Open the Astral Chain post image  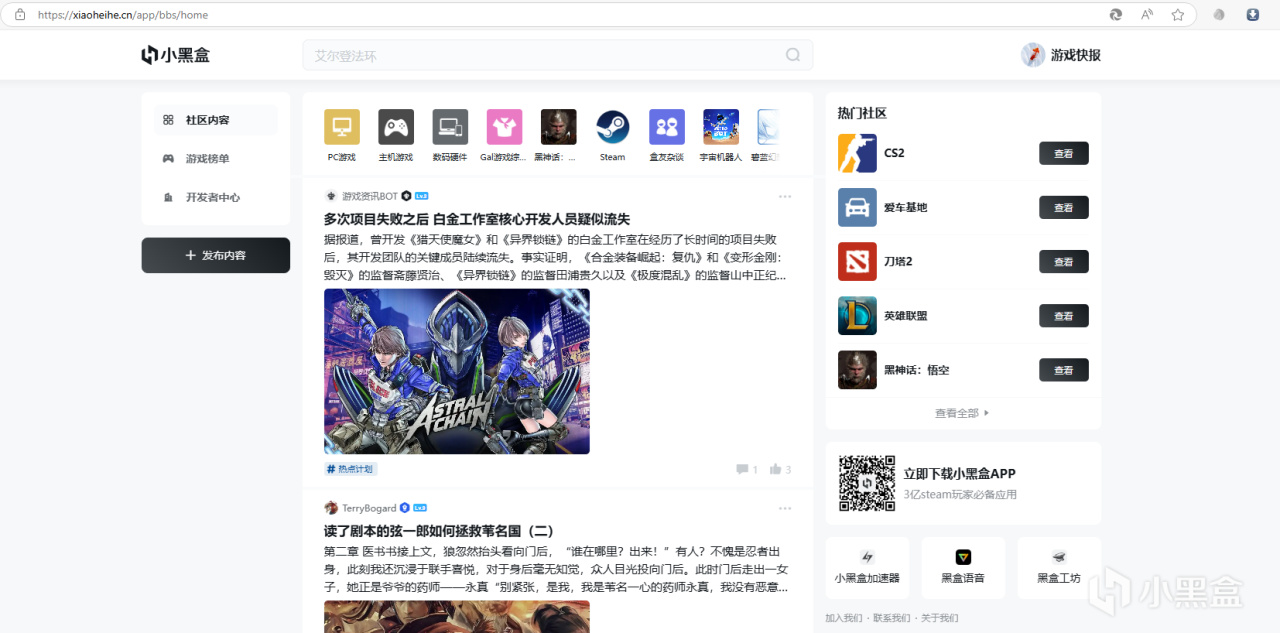point(457,371)
